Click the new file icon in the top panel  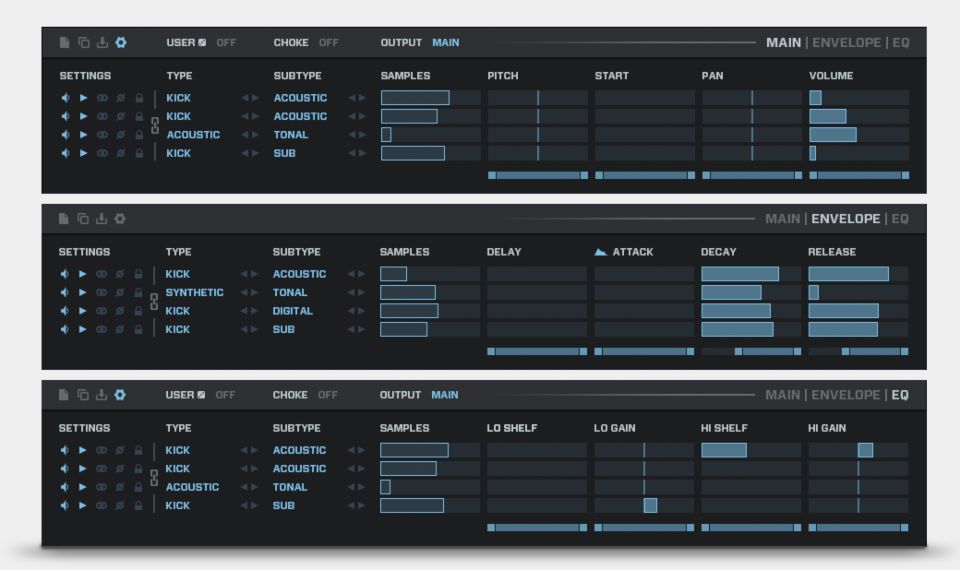(x=66, y=42)
